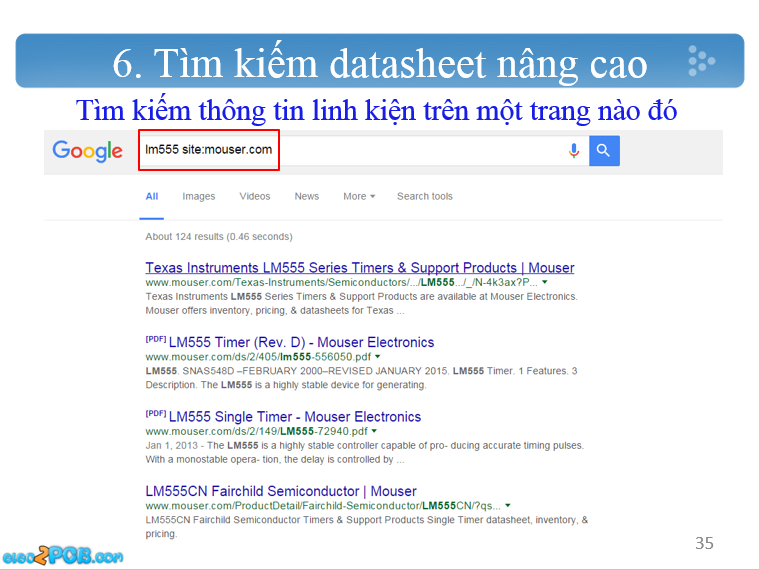Go to the News tab
This screenshot has height=570, width=759.
coord(307,196)
